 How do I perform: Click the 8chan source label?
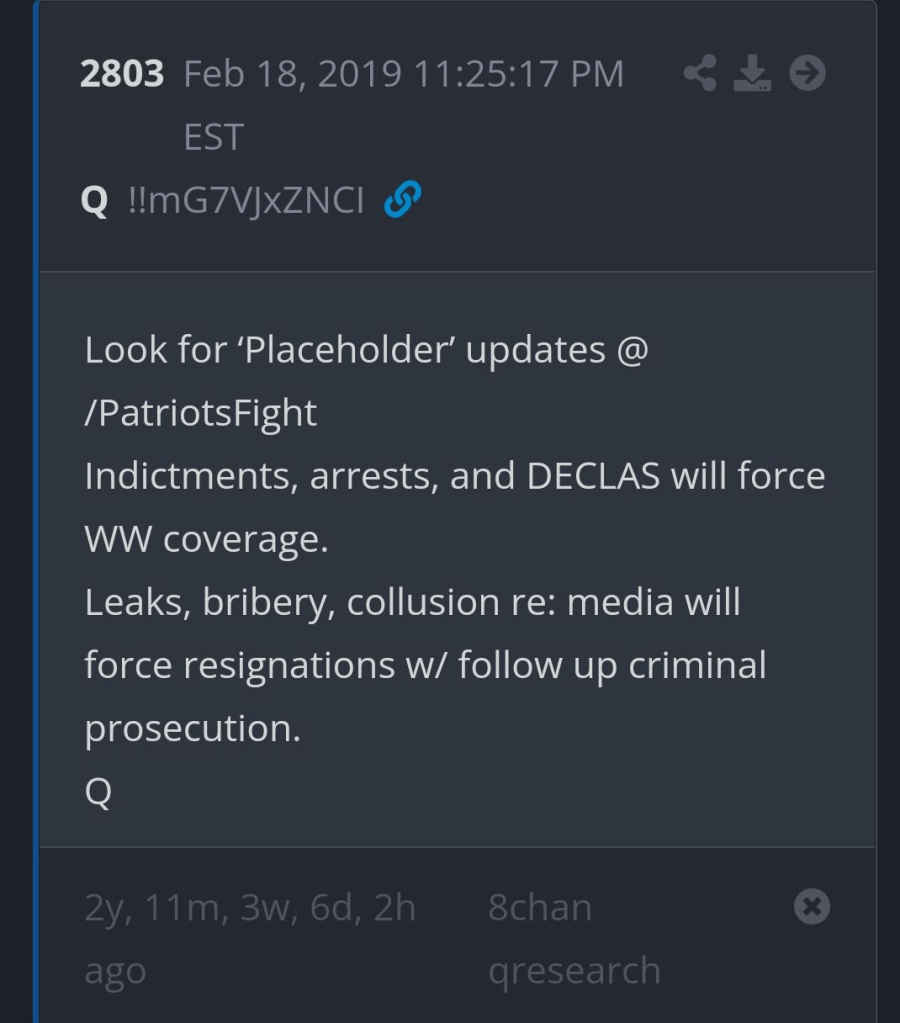click(x=540, y=908)
